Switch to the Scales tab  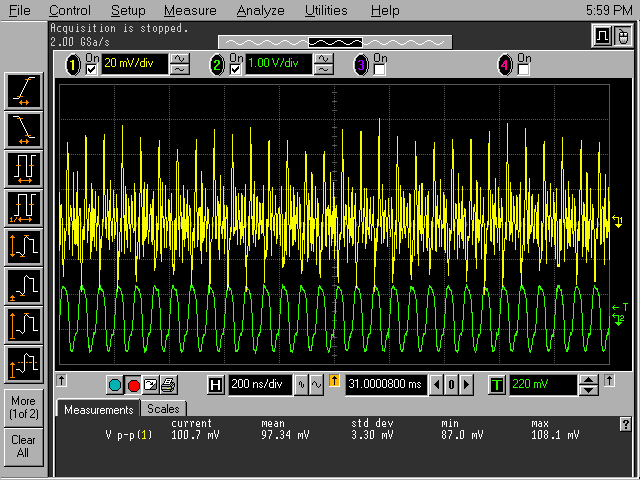tap(163, 409)
